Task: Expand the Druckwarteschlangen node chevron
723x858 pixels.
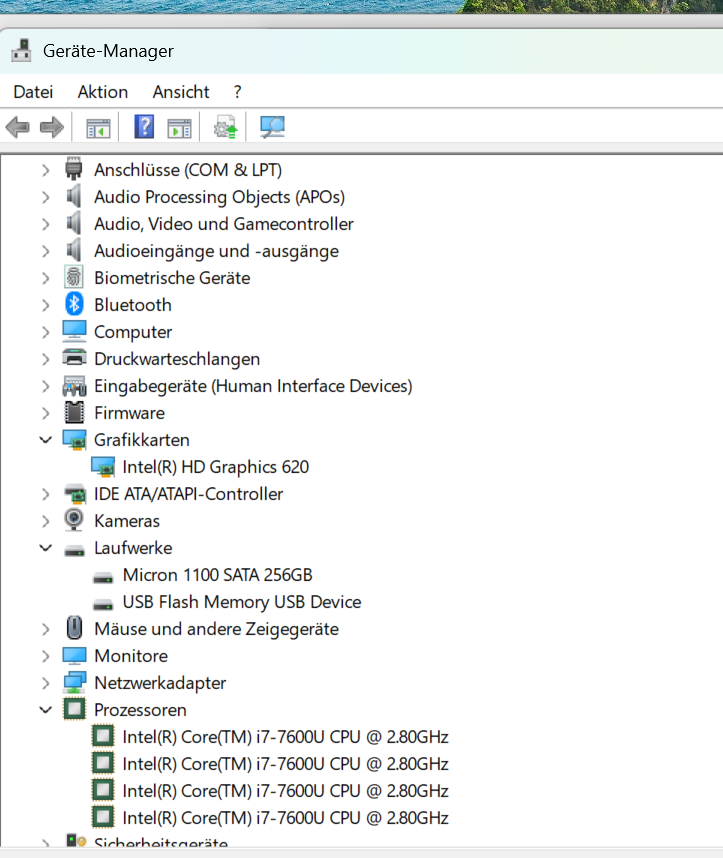Action: click(45, 359)
